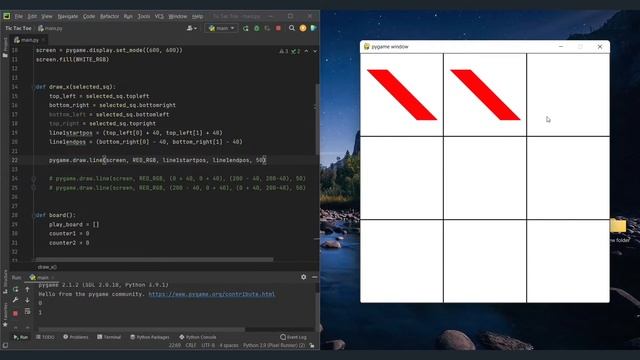Open the Code menu
Viewport: 640px width, 360px height.
[x=89, y=16]
